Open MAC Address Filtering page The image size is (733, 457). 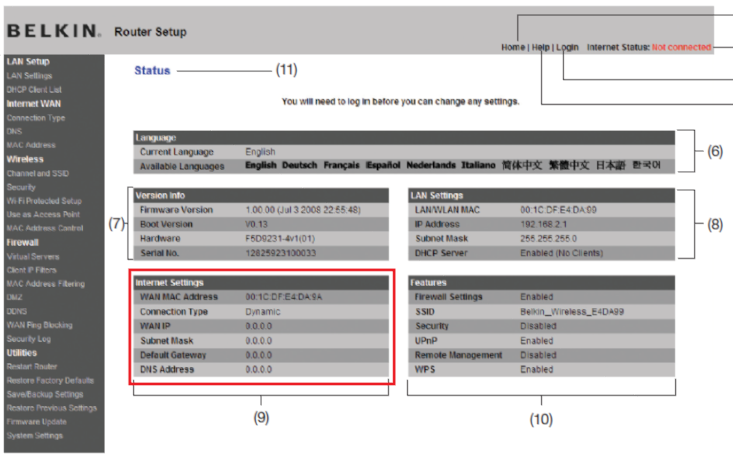coord(46,284)
